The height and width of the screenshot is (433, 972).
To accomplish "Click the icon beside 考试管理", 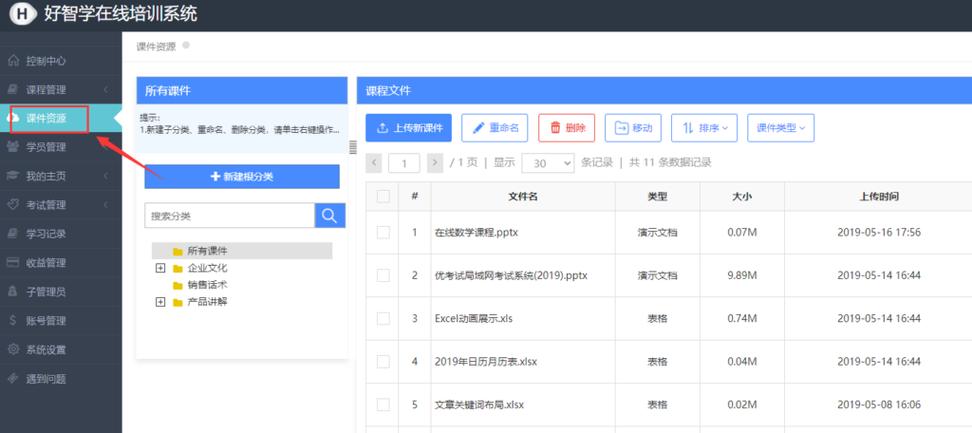I will coord(13,204).
